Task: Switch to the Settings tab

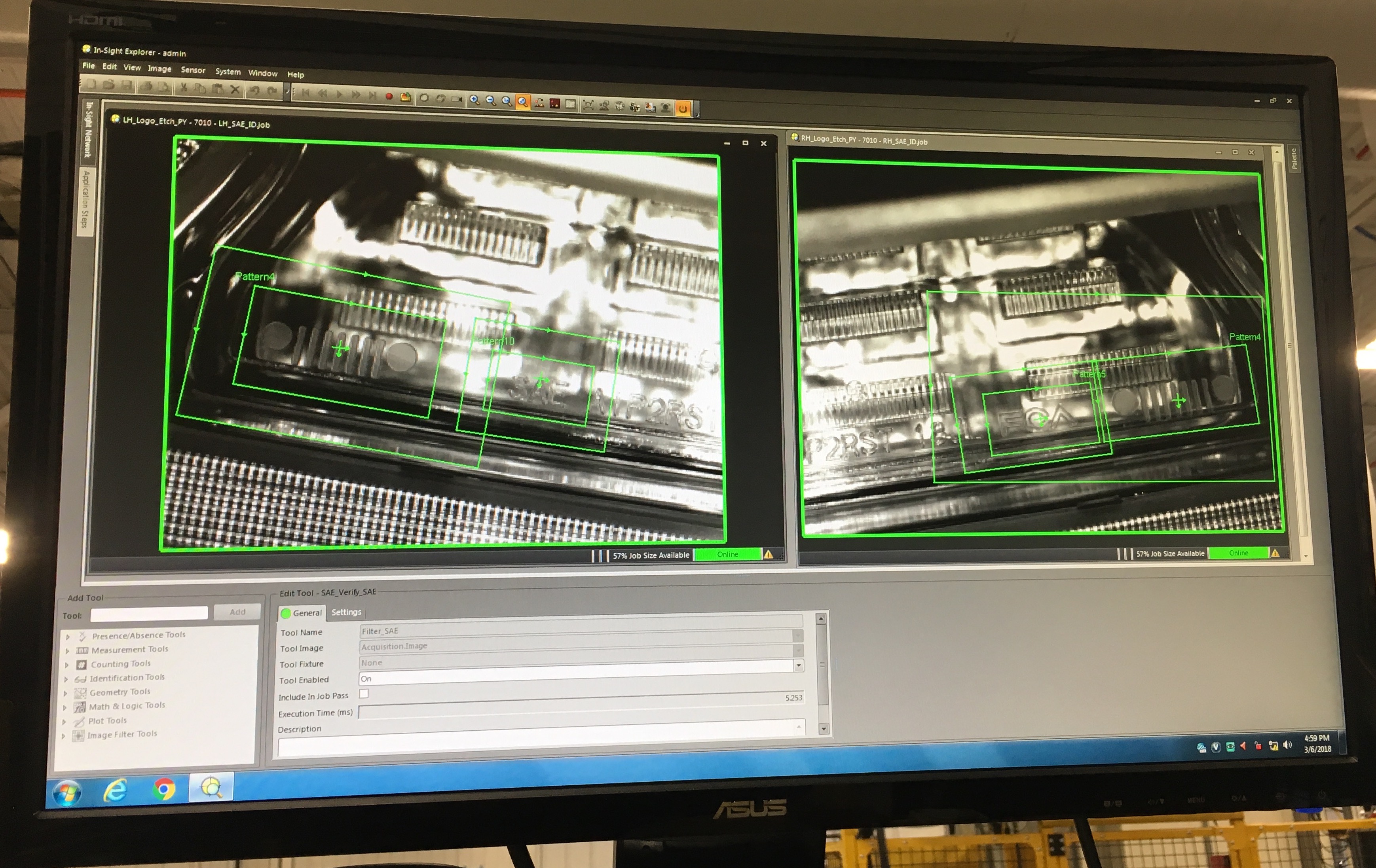Action: click(x=346, y=612)
